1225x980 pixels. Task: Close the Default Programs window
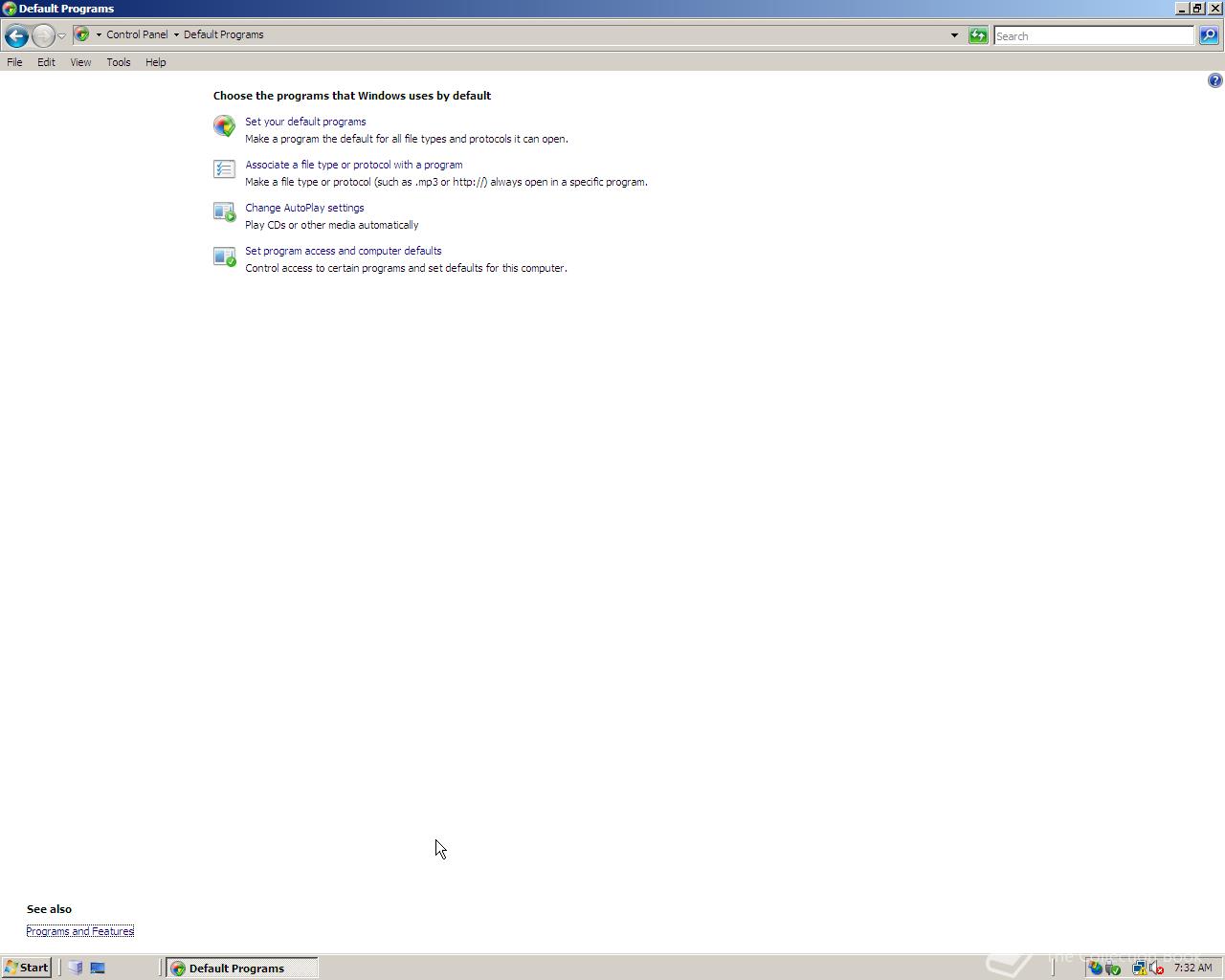pyautogui.click(x=1214, y=9)
